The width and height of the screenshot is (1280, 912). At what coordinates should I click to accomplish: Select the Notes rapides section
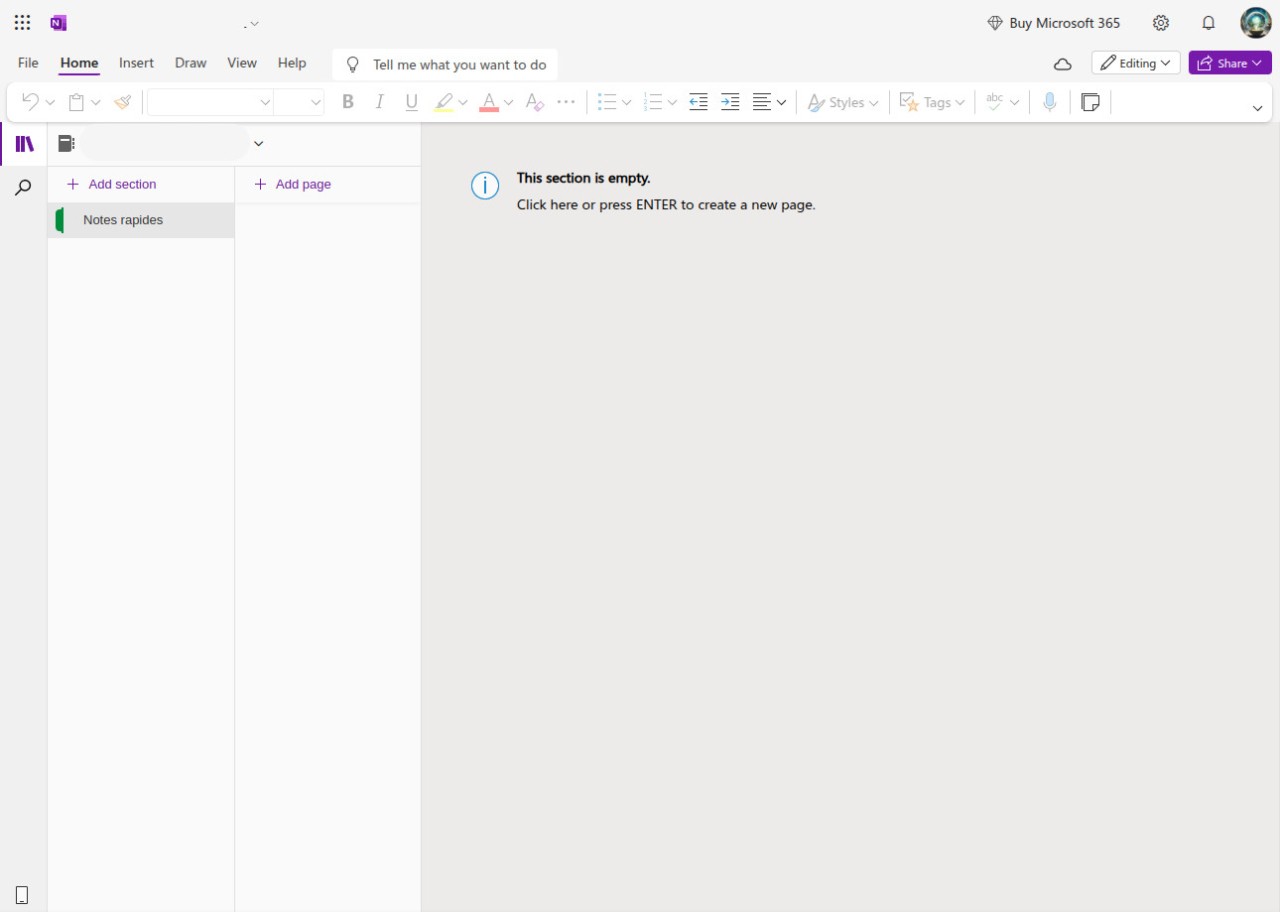tap(122, 219)
